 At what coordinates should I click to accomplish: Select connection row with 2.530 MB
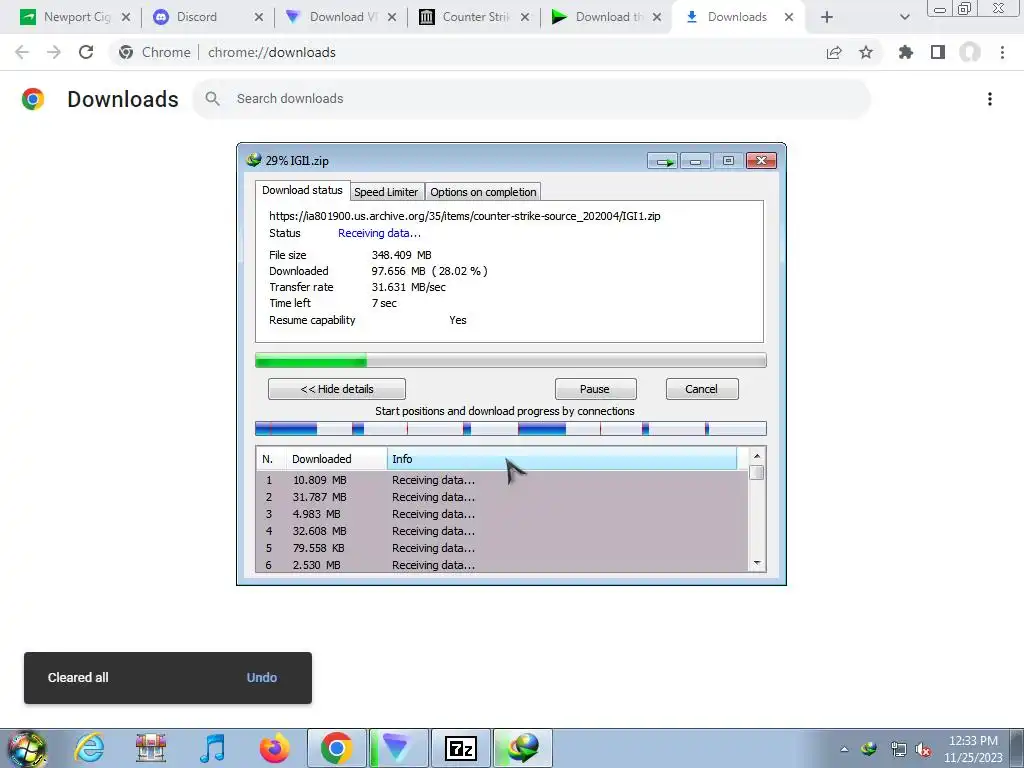click(502, 565)
